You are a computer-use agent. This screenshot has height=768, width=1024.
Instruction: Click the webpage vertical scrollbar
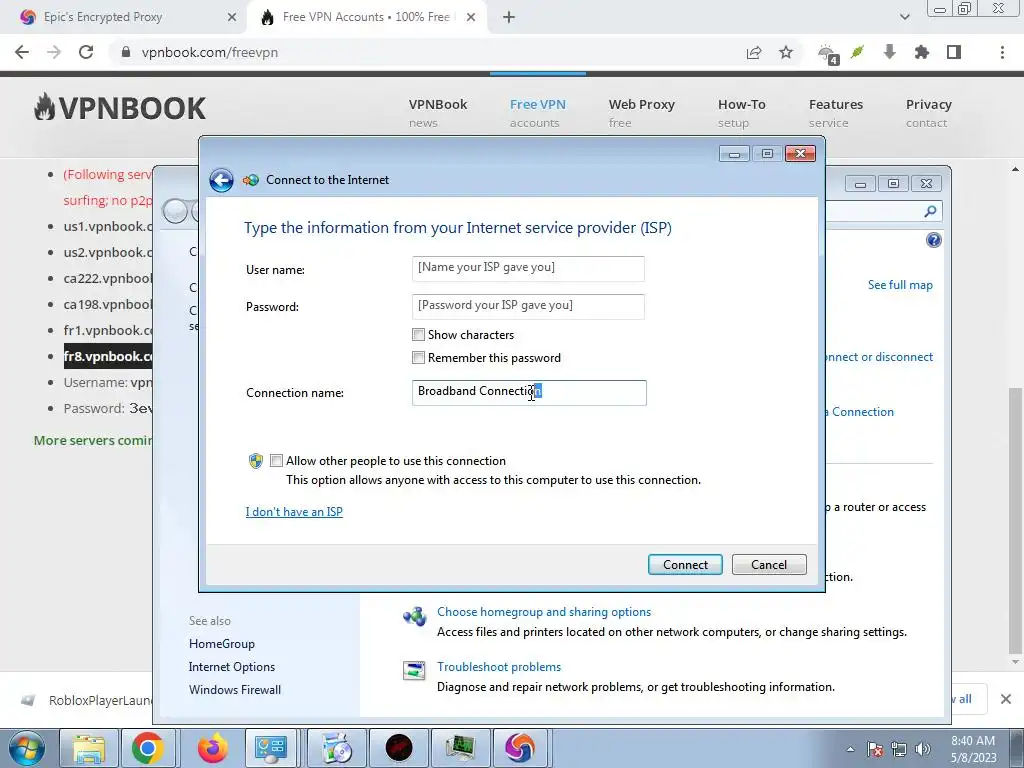click(1015, 519)
